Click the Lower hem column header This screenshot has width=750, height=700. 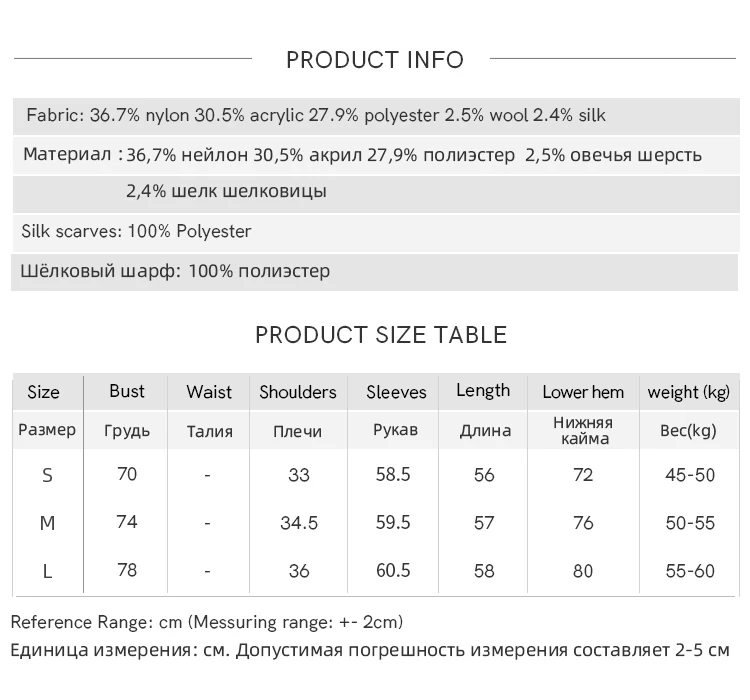click(583, 392)
